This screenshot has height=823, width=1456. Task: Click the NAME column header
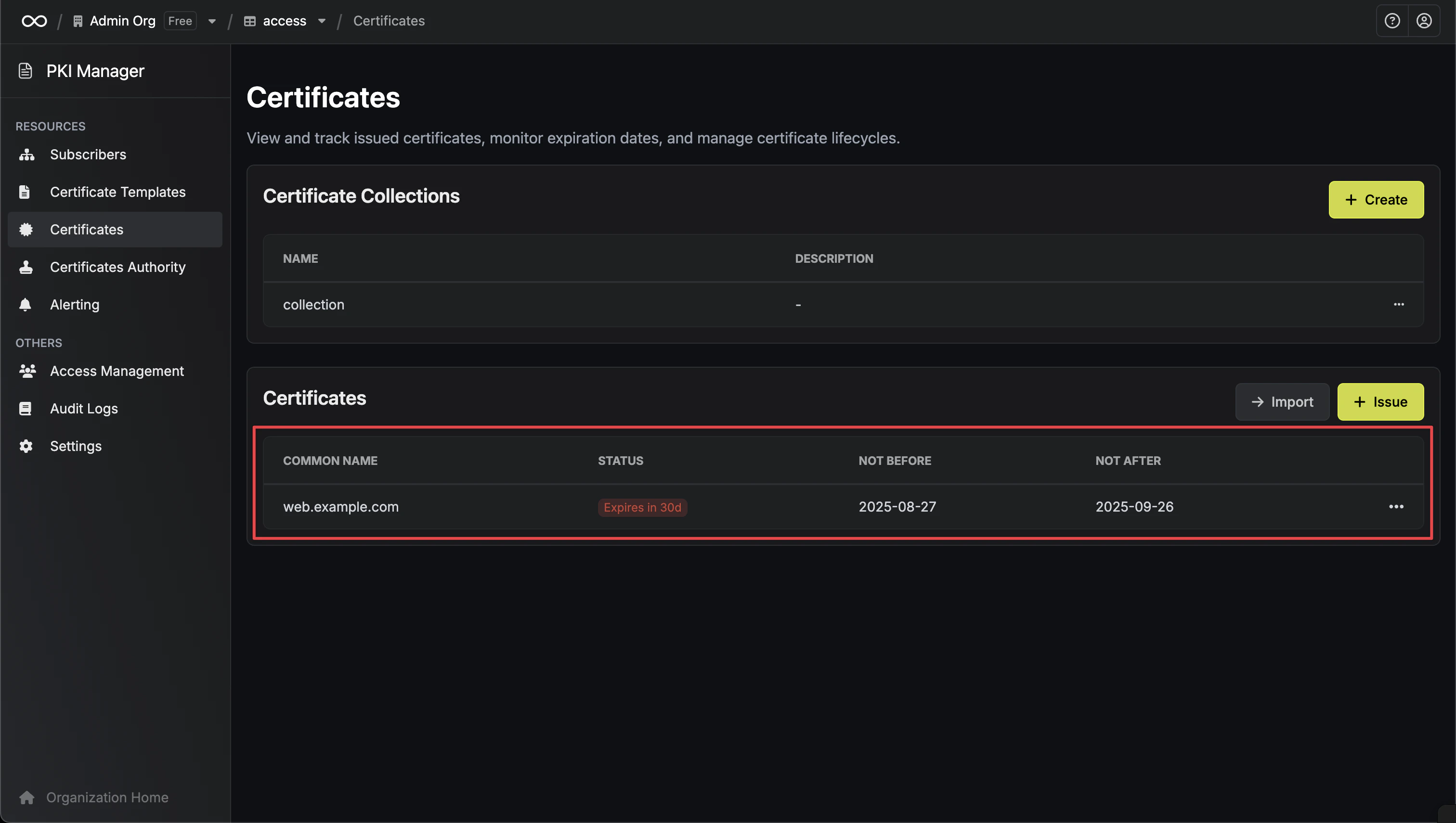[x=300, y=258]
